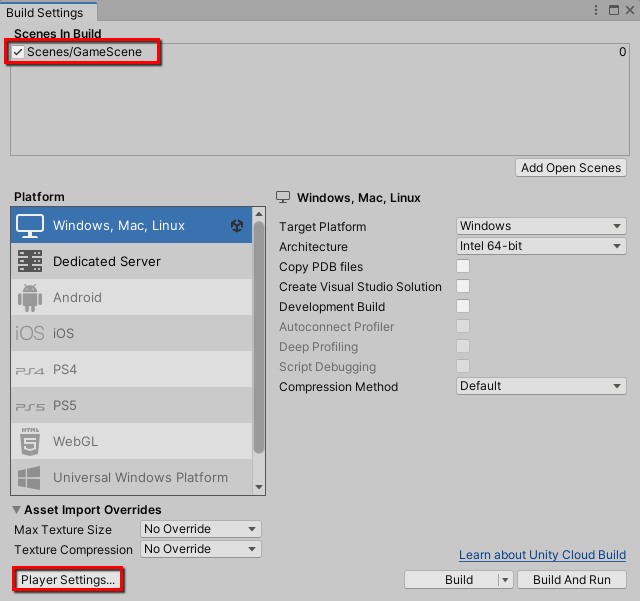Click the Dedicated Server rack icon
This screenshot has width=640, height=601.
pyautogui.click(x=30, y=261)
